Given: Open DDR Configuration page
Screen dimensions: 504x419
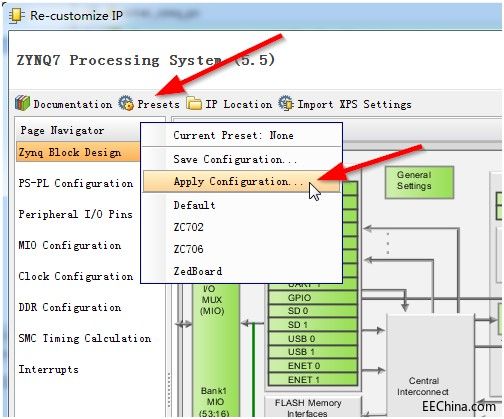Looking at the screenshot, I should 70,307.
